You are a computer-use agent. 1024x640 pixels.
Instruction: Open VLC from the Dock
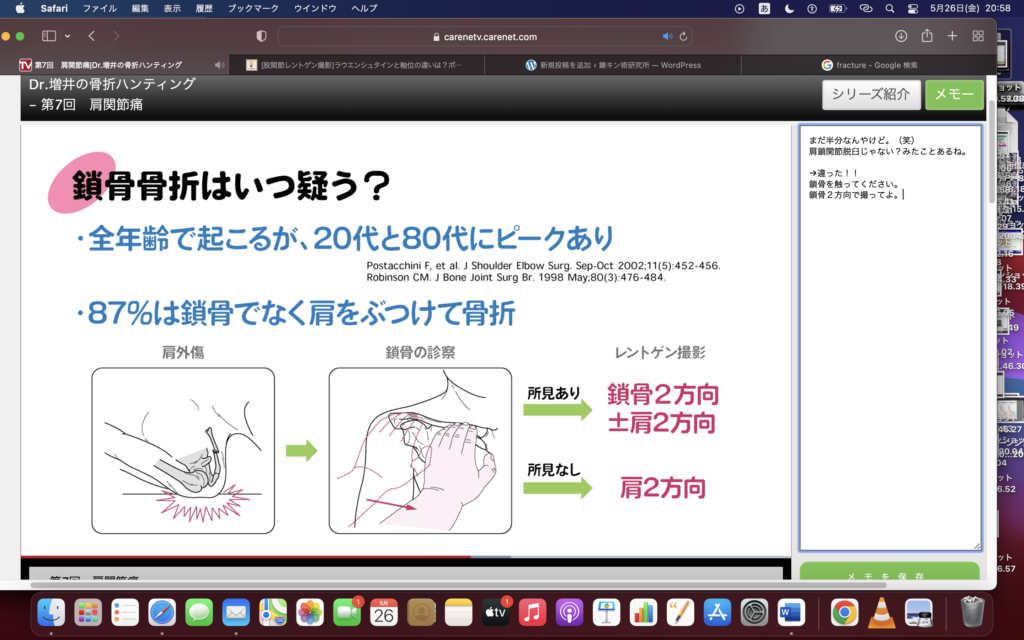coord(881,611)
